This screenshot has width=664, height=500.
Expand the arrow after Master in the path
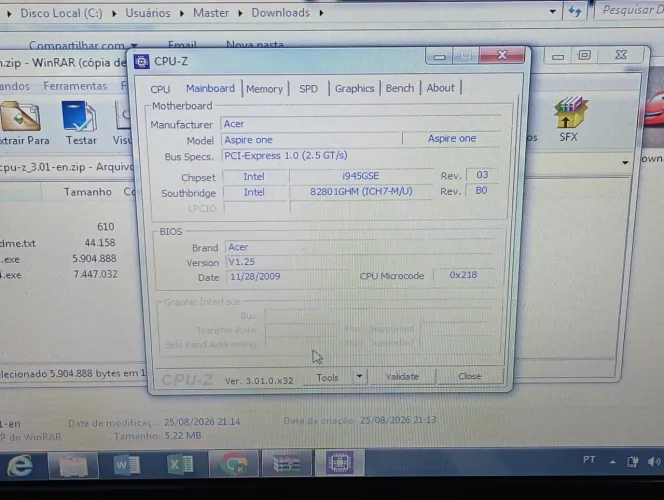(240, 14)
